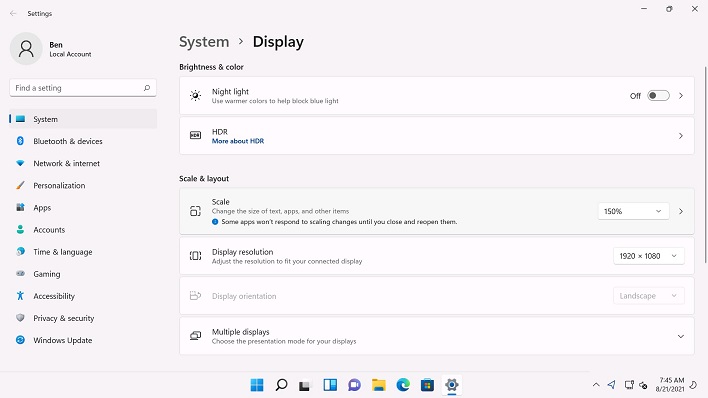Viewport: 708px width, 398px height.
Task: Click the Privacy shield icon
Action: pos(20,318)
